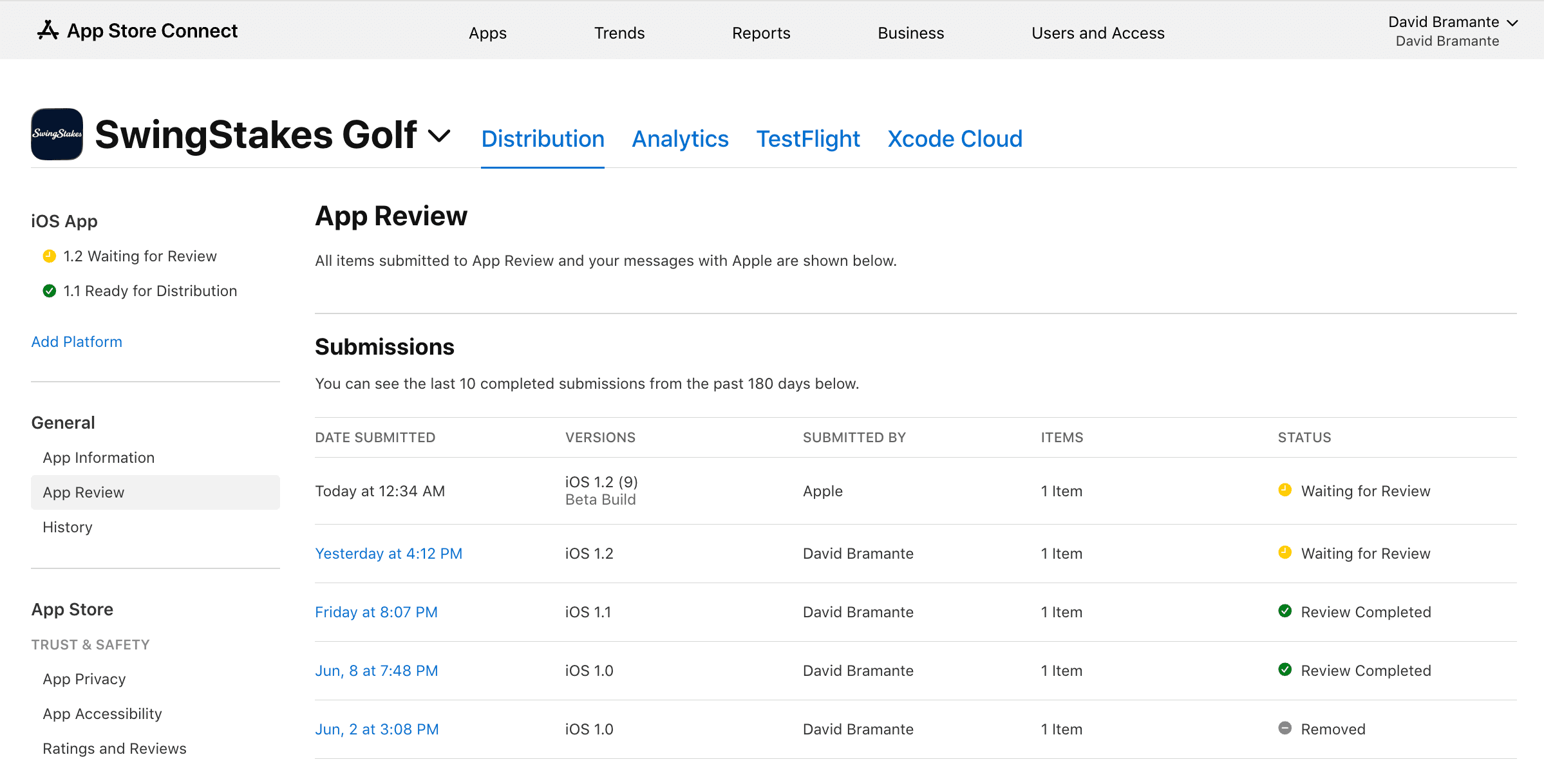The width and height of the screenshot is (1544, 784).
Task: Click the App Store Connect home title
Action: click(x=152, y=31)
